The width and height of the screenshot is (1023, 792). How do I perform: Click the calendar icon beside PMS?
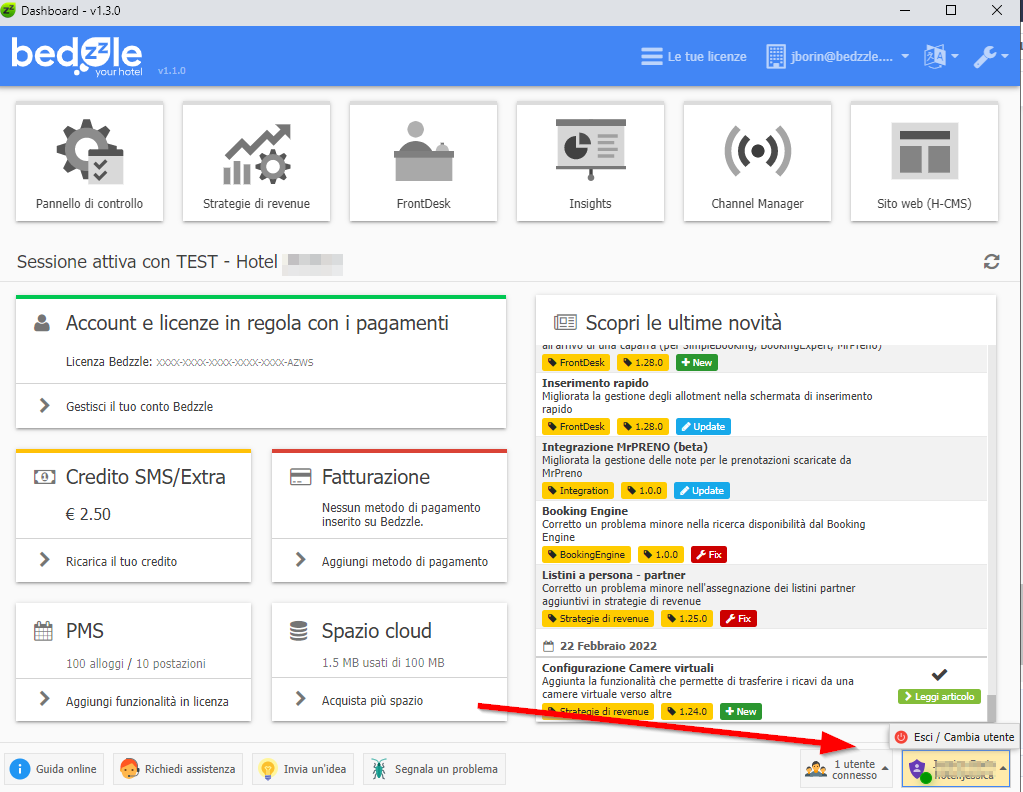pyautogui.click(x=43, y=631)
